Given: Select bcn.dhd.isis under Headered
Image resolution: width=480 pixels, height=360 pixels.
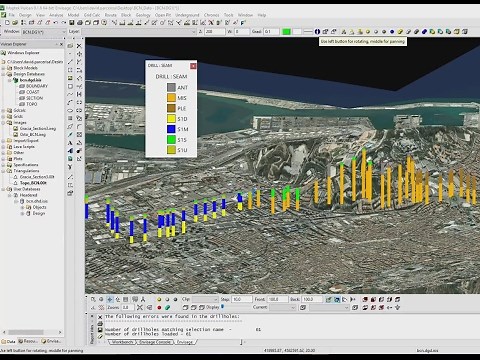Looking at the screenshot, I should [x=37, y=201].
